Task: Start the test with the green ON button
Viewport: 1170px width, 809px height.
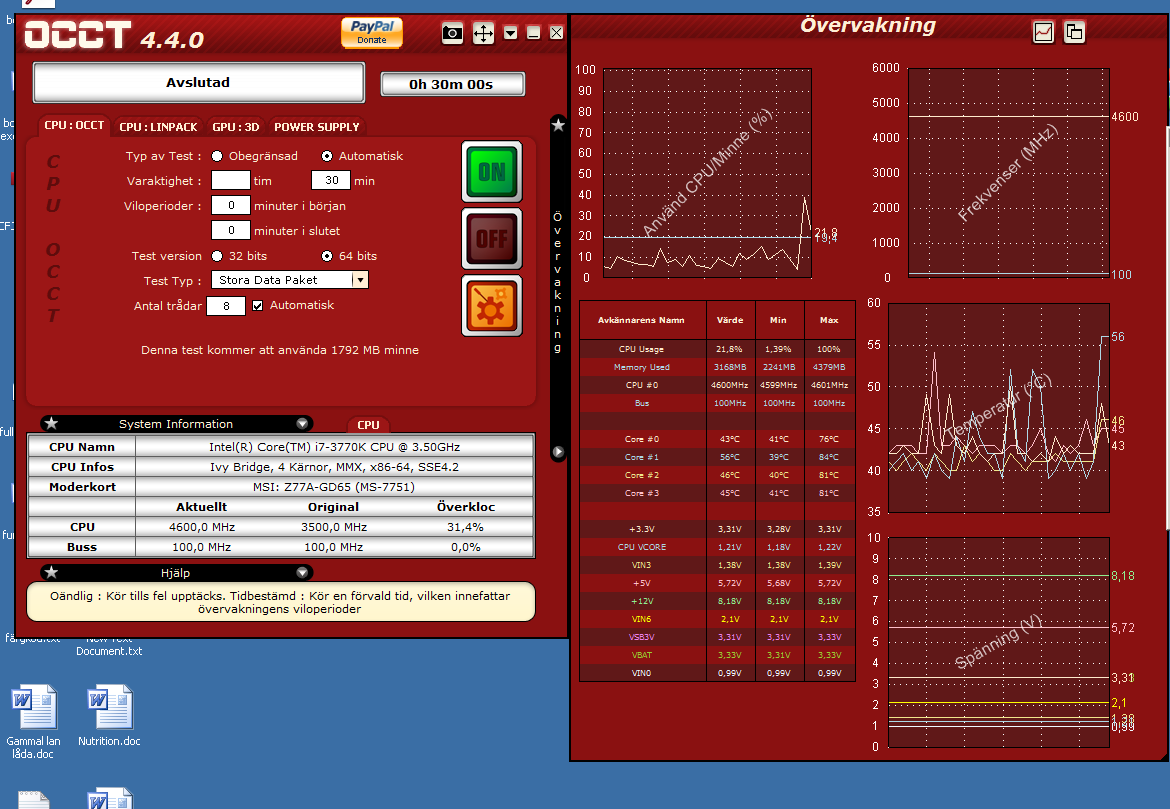Action: pos(492,172)
